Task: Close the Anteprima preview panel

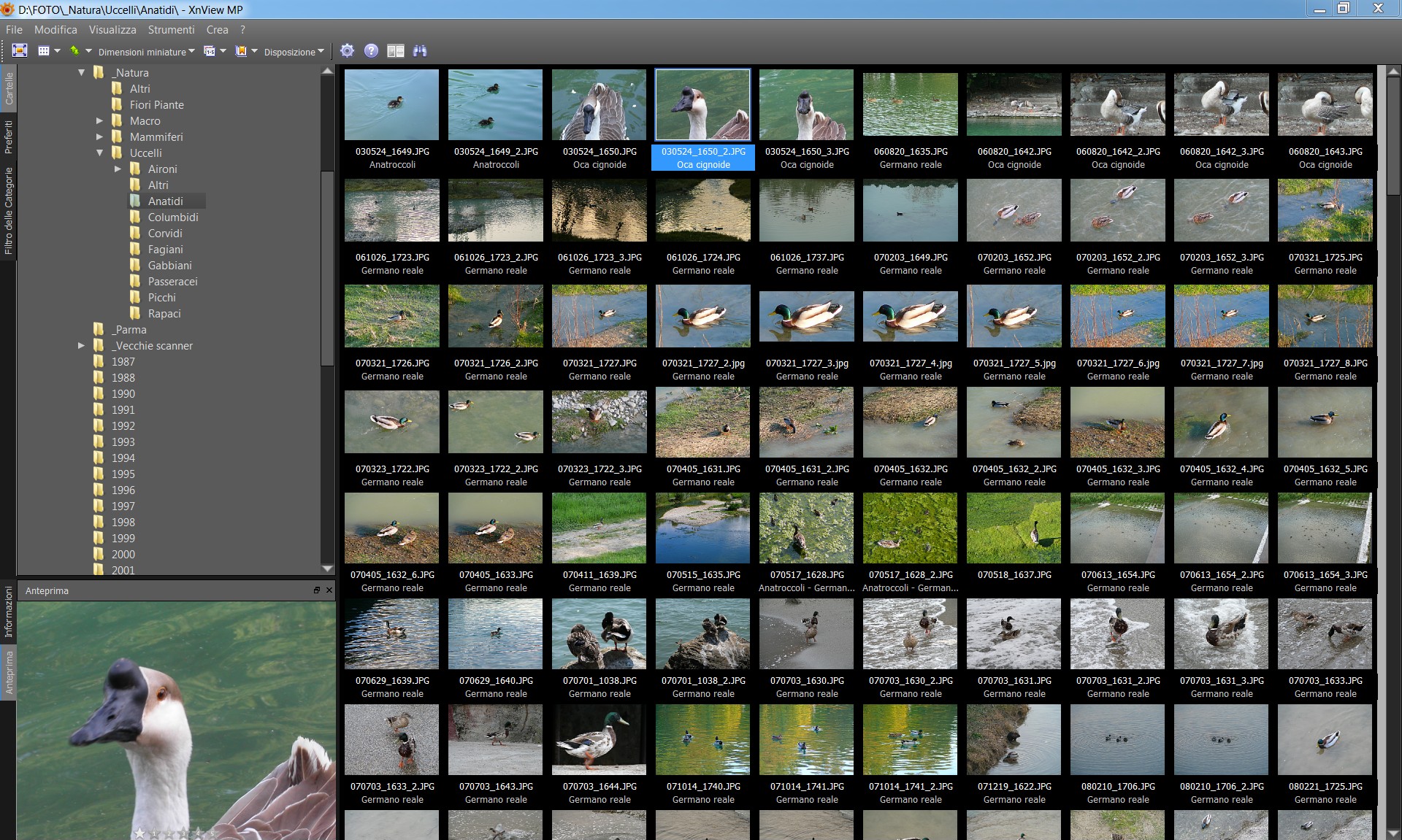Action: point(329,590)
